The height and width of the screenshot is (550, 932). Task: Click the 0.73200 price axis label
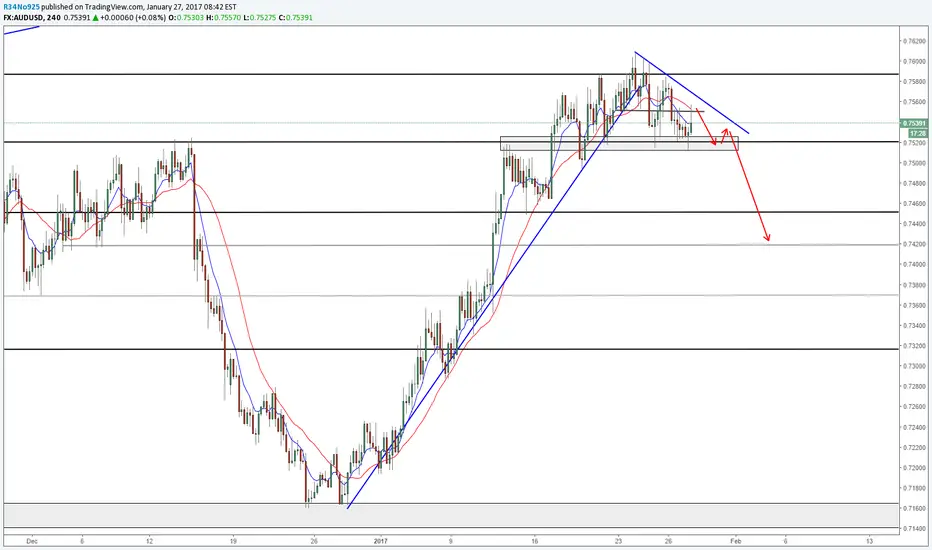click(x=914, y=345)
